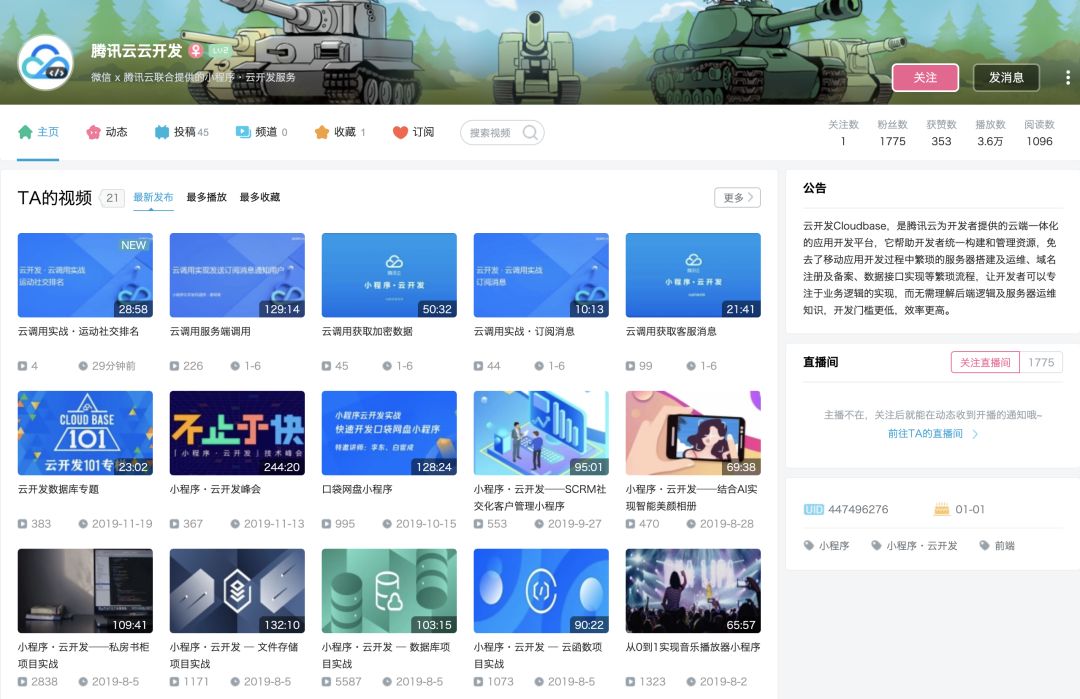Click the 粉丝数 1775 followers count
The height and width of the screenshot is (699, 1080).
click(x=892, y=133)
